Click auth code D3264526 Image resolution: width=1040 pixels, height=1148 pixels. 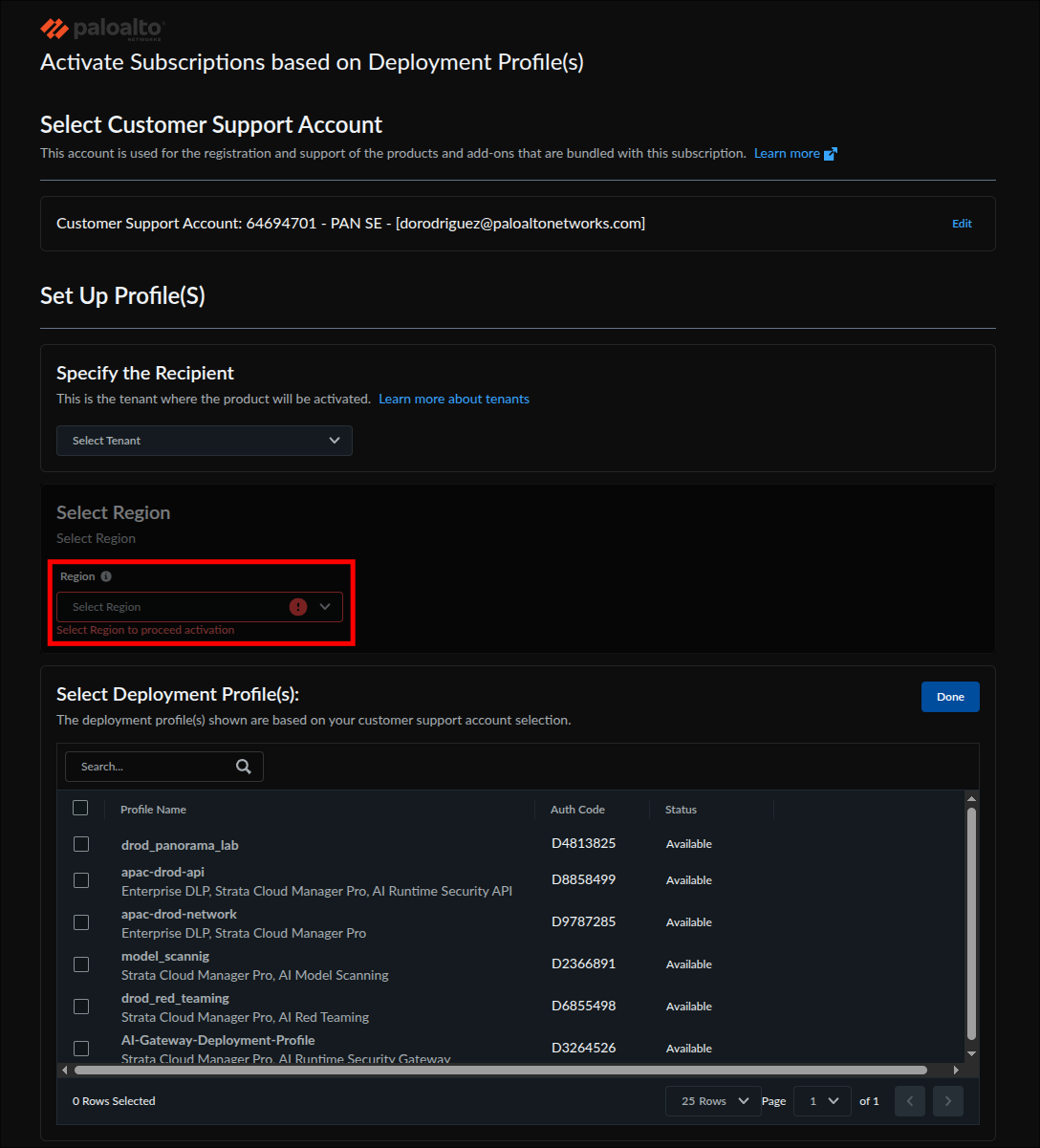(x=583, y=1048)
